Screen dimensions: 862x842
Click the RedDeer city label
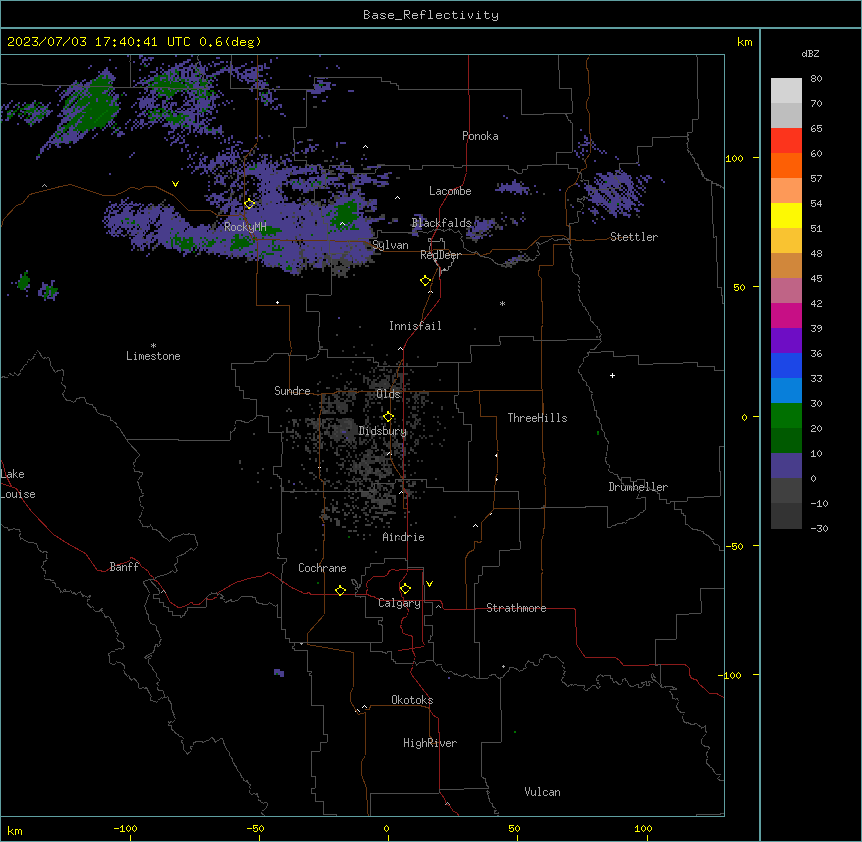pyautogui.click(x=440, y=255)
